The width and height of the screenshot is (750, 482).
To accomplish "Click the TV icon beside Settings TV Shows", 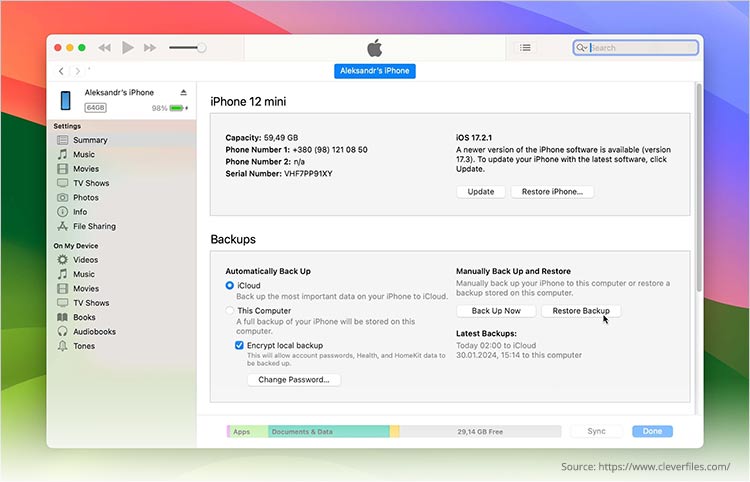I will click(x=62, y=183).
